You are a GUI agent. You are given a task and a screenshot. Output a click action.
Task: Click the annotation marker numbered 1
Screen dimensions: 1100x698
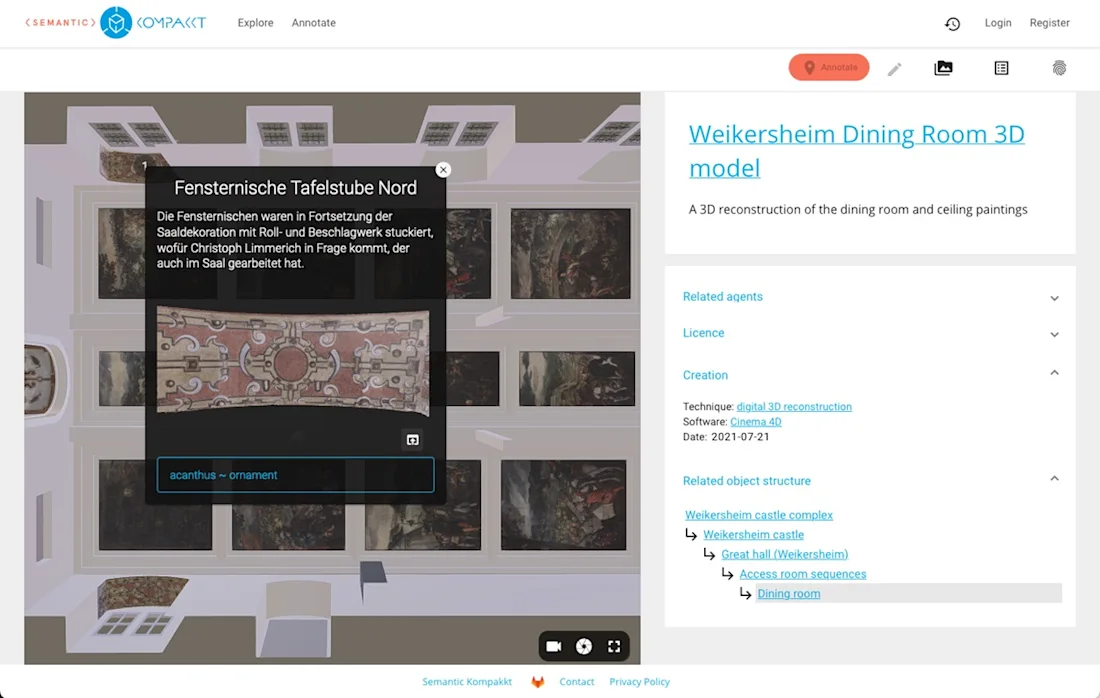point(144,166)
